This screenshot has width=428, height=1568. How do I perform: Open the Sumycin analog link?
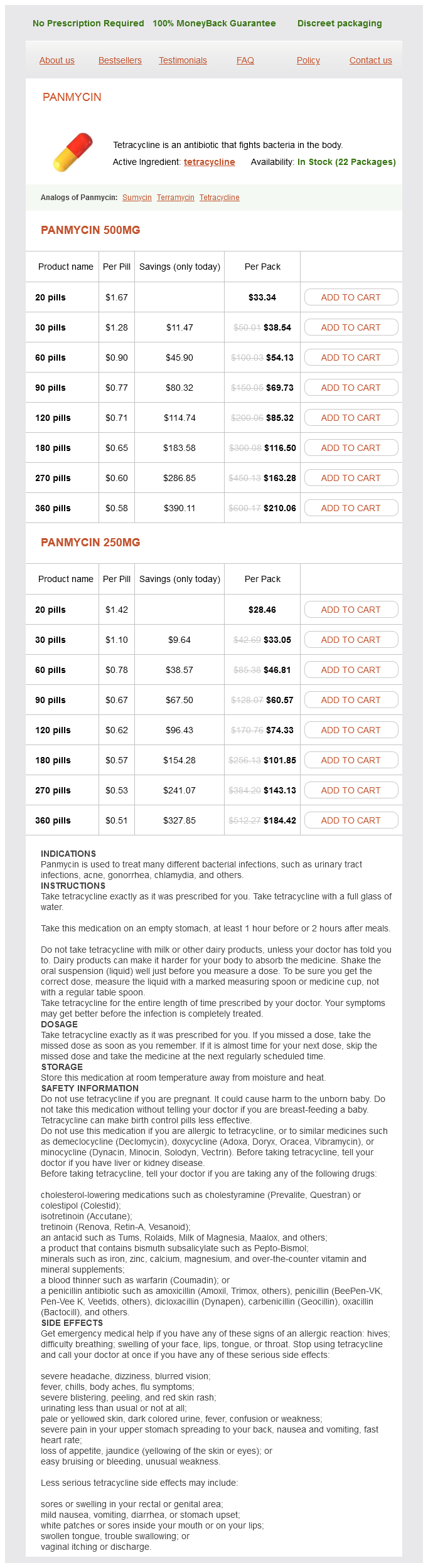coord(137,198)
